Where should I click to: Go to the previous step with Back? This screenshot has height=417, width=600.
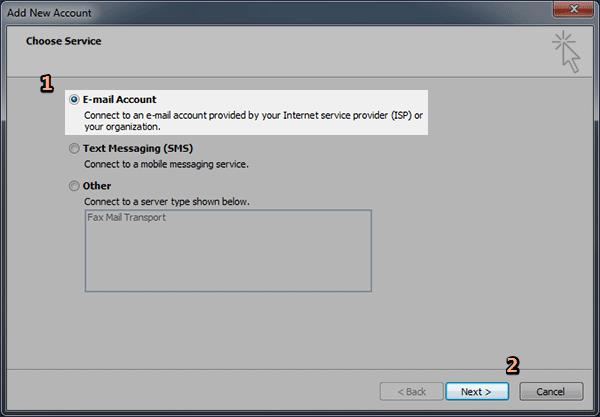(x=411, y=391)
